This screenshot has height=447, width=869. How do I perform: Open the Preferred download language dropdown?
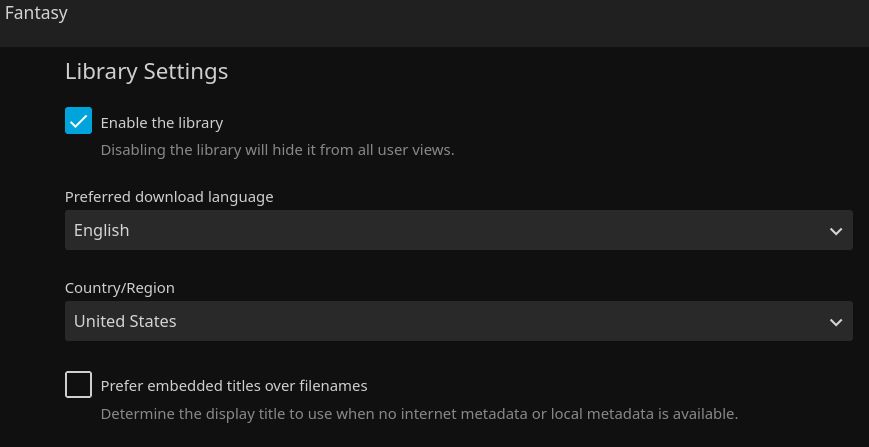point(458,230)
